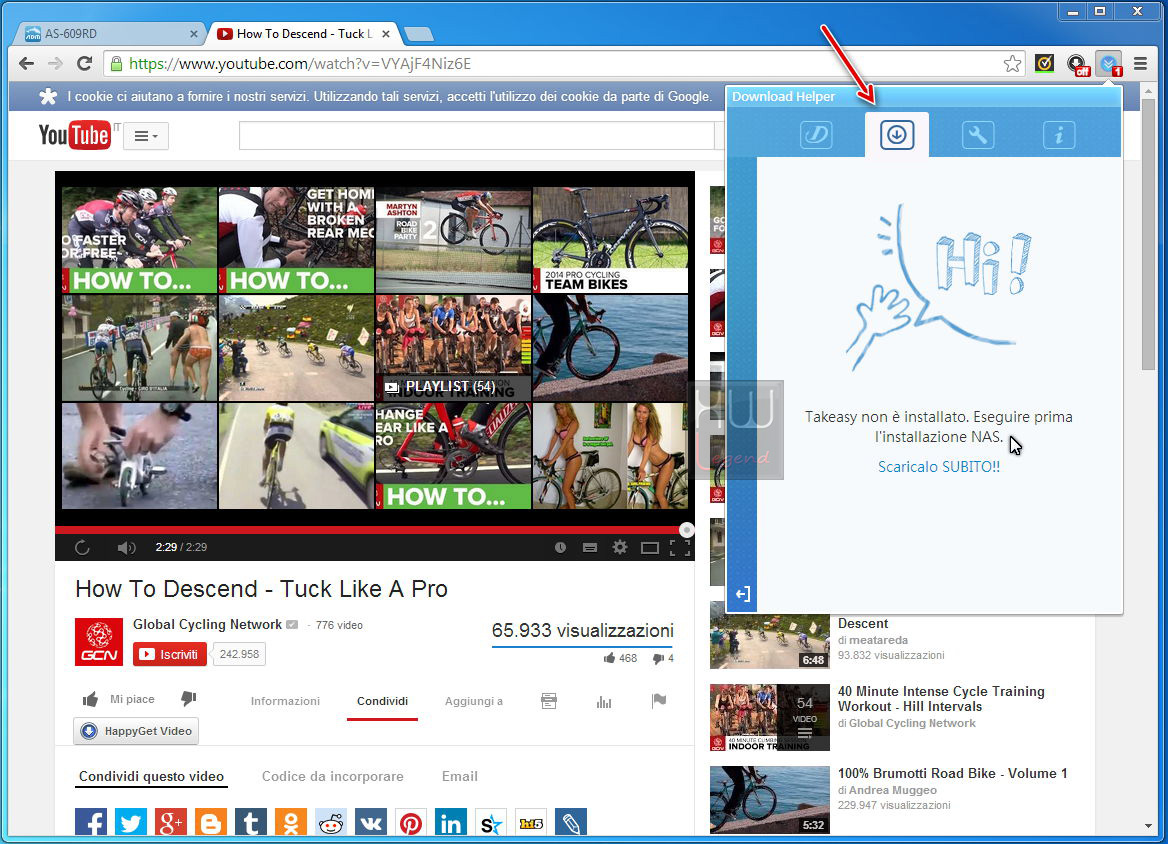This screenshot has width=1168, height=844.
Task: Share the video on hi5
Action: pos(531,823)
